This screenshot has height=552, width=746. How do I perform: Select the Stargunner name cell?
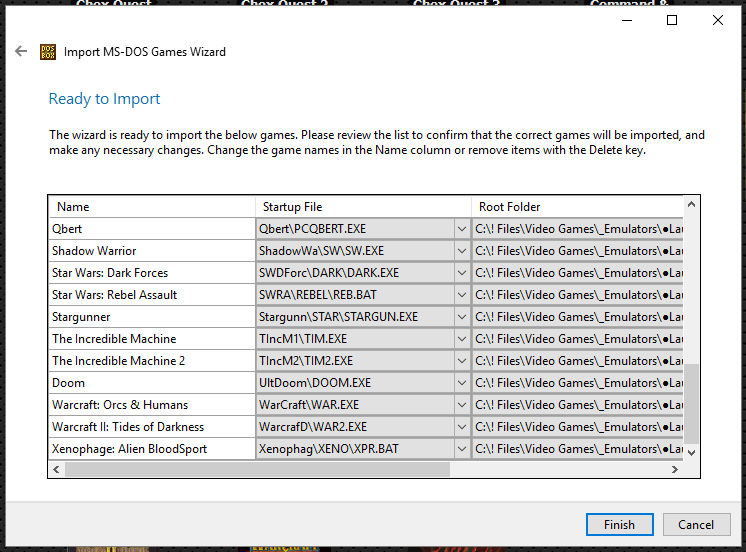(x=152, y=316)
